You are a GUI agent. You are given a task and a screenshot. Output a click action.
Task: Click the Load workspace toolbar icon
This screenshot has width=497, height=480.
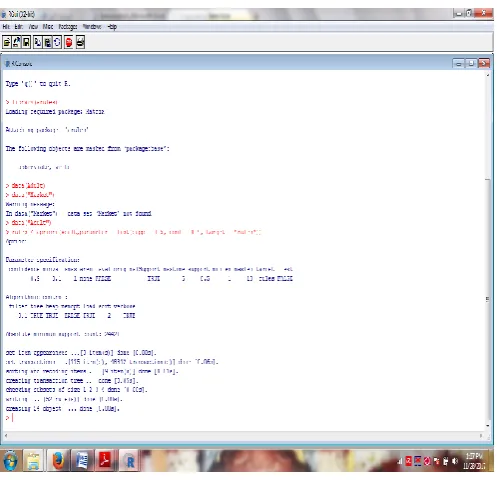pyautogui.click(x=16, y=42)
